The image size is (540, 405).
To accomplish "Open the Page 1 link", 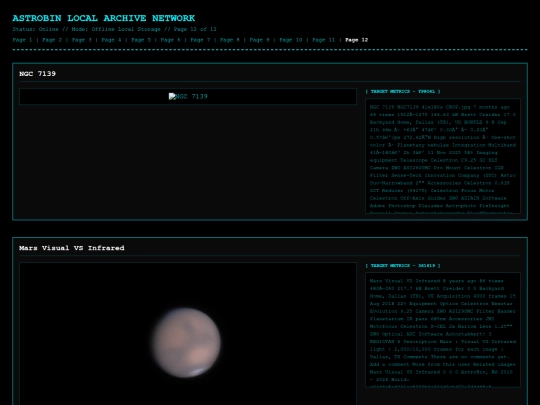I will coord(22,40).
